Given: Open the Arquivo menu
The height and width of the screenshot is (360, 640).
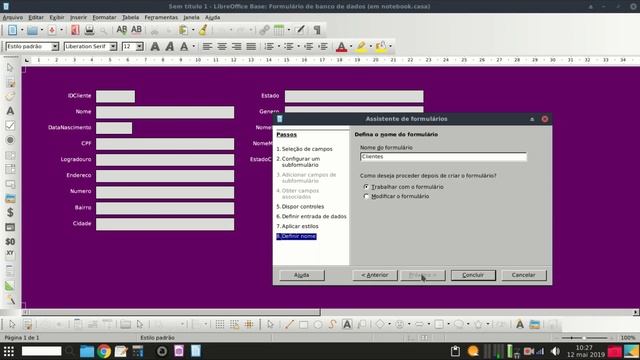Looking at the screenshot, I should click(x=13, y=18).
